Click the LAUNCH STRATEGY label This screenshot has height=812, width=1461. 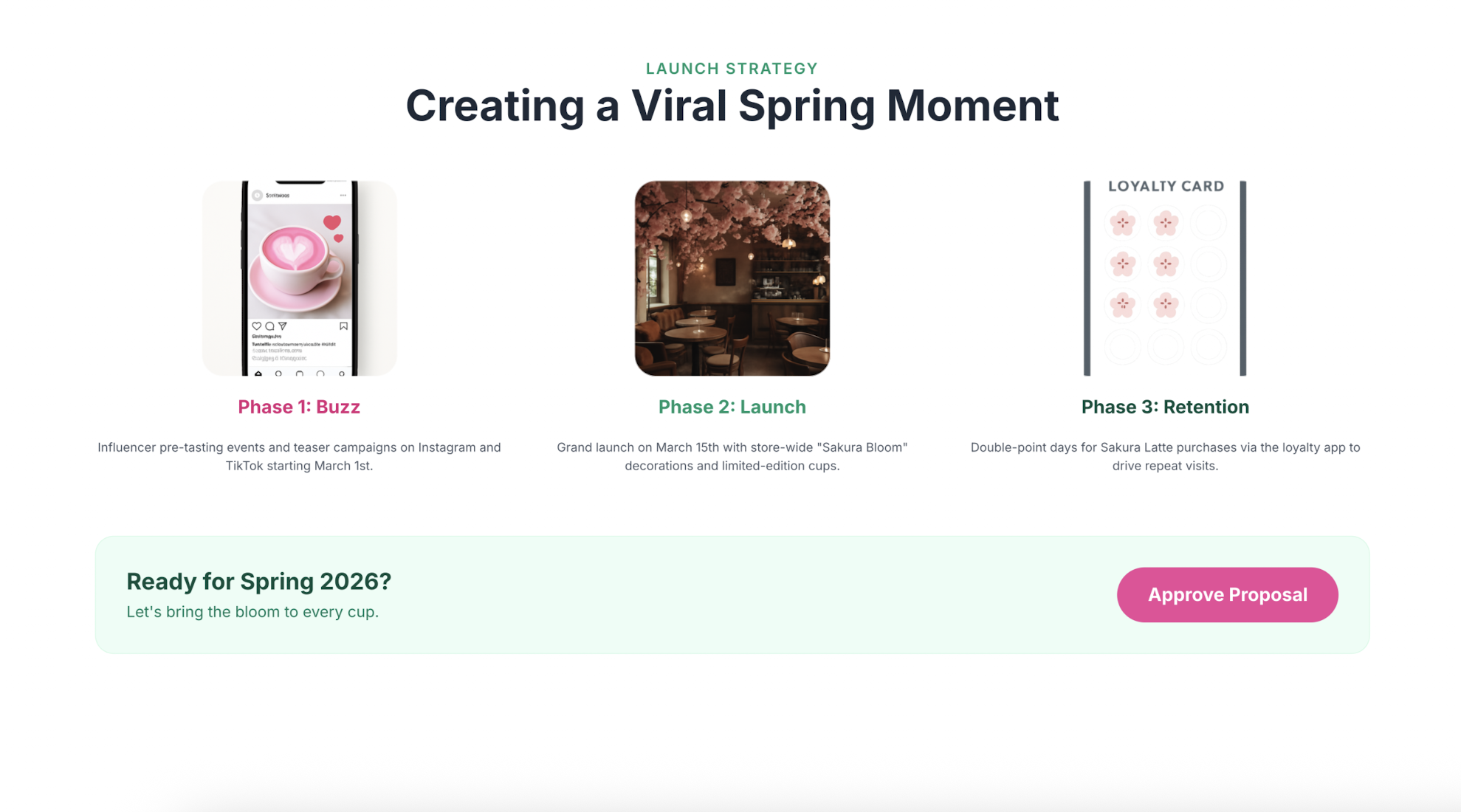tap(732, 69)
